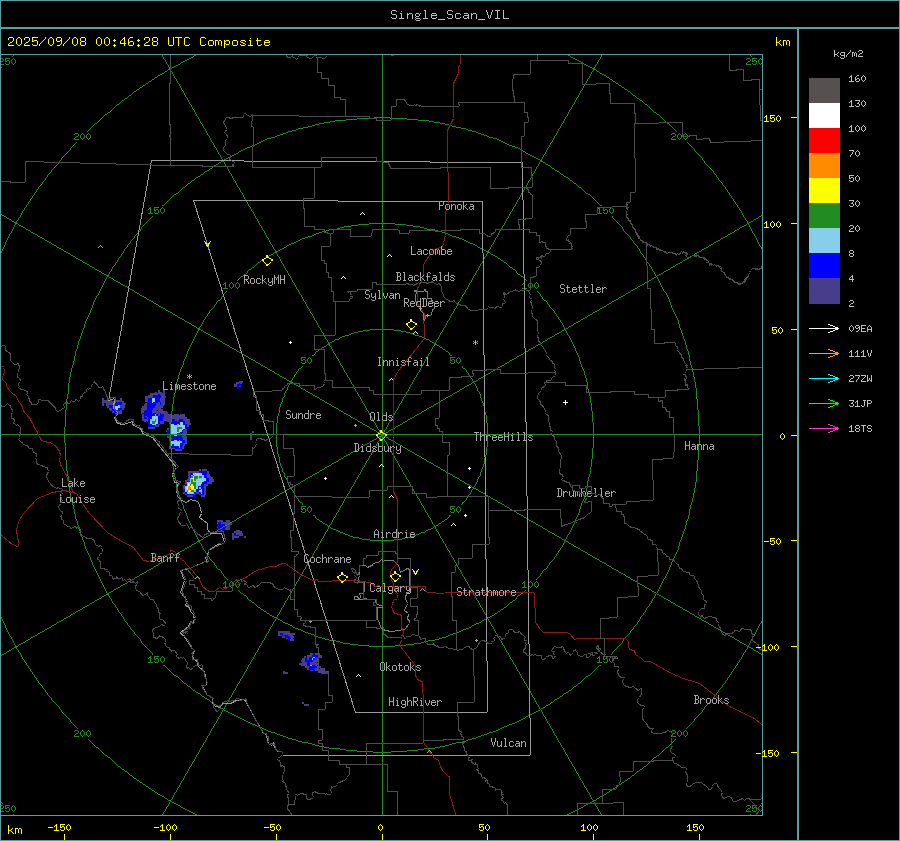900x841 pixels.
Task: Select the red 70-100 legend swatch
Action: pyautogui.click(x=824, y=141)
